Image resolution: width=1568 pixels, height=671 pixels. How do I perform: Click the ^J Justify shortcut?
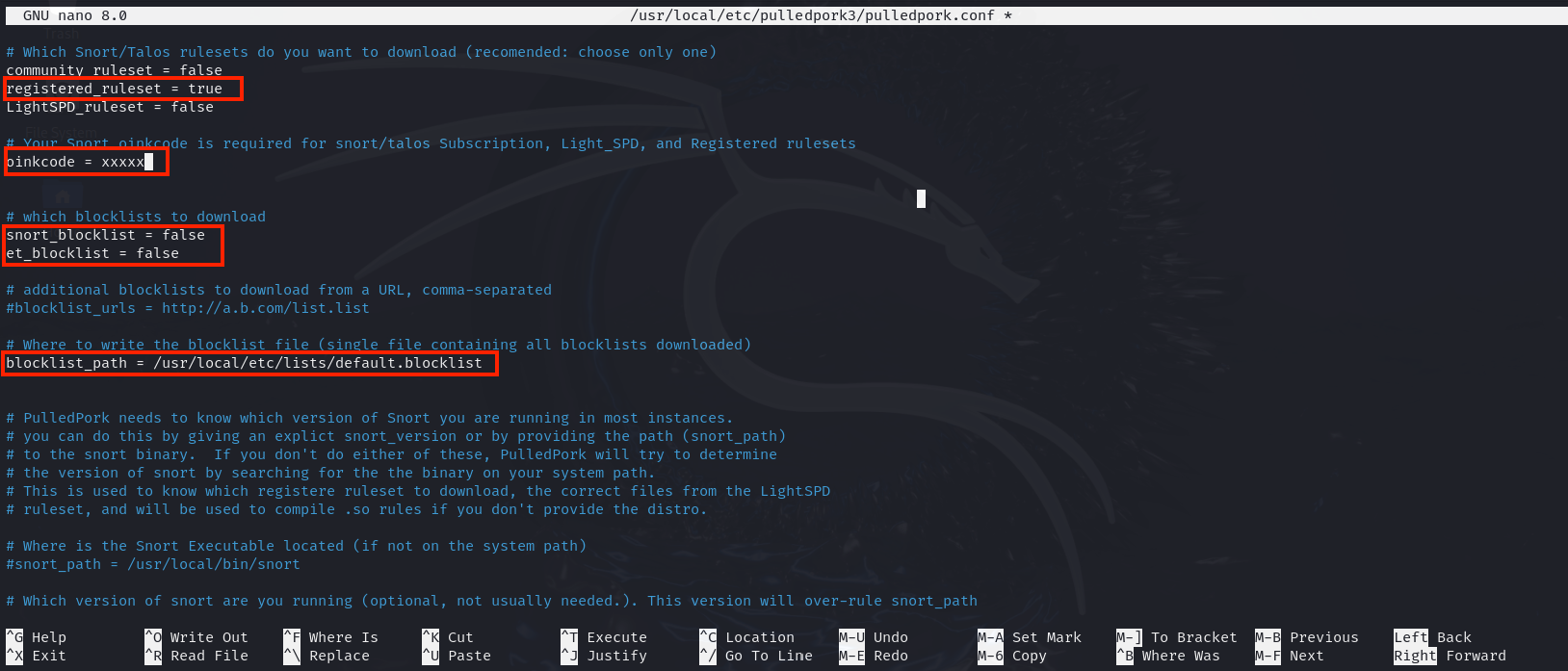tap(604, 656)
